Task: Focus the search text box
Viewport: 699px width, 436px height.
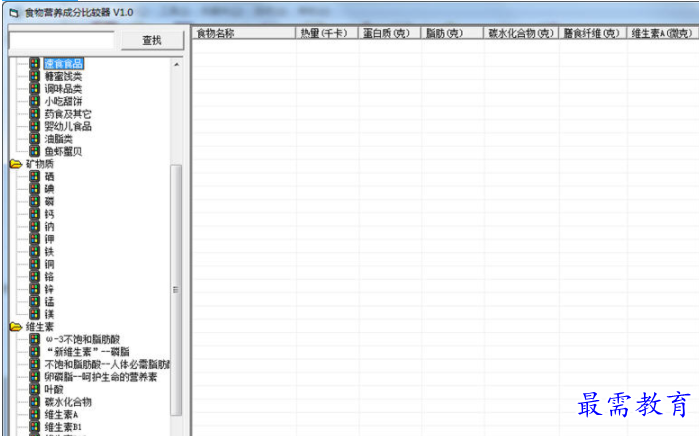Action: pyautogui.click(x=62, y=40)
